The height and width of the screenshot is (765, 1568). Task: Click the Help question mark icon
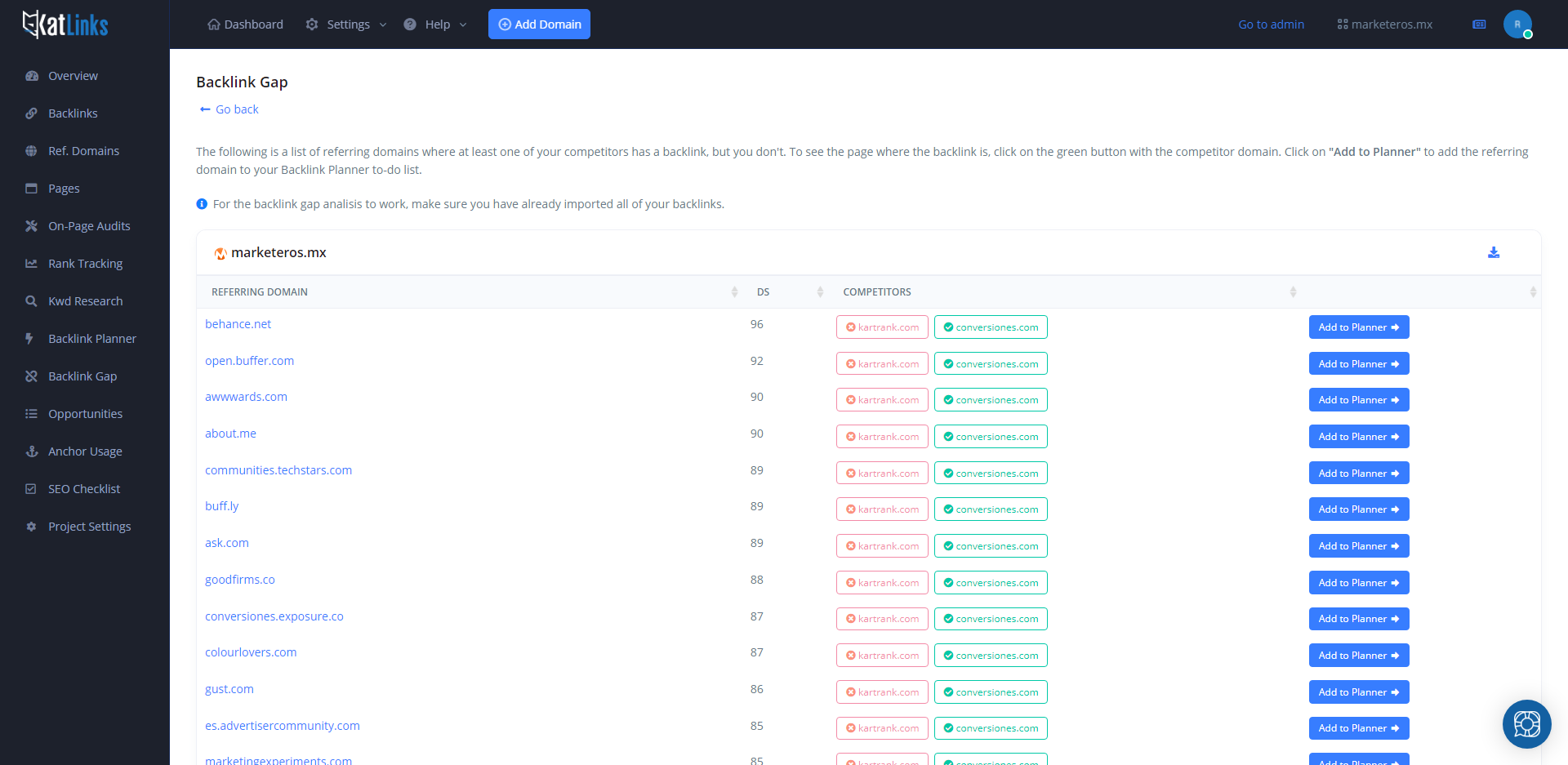410,24
